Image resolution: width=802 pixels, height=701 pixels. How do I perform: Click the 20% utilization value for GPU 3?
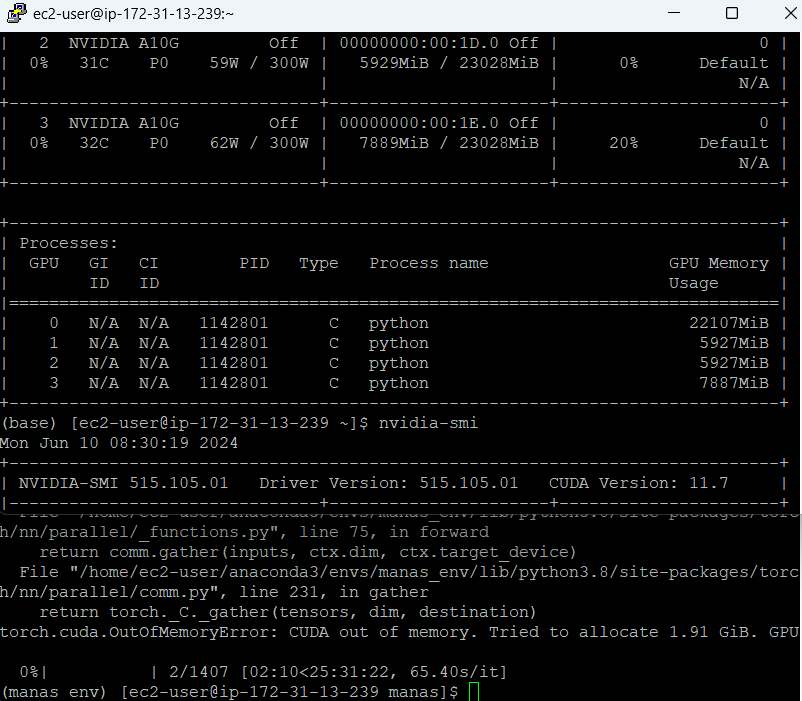tap(623, 143)
